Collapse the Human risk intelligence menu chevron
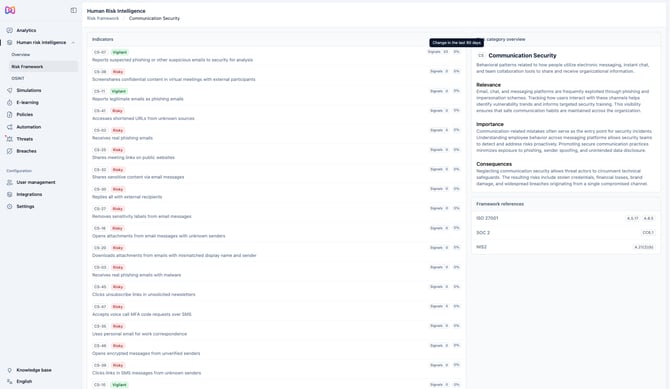Viewport: 670px width, 389px height. pos(73,42)
